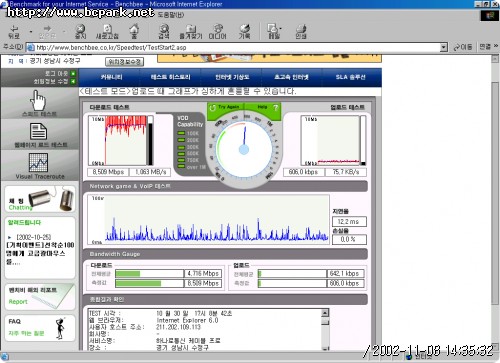Click the page scrollbar up arrow
The height and width of the screenshot is (363, 500).
coord(495,59)
